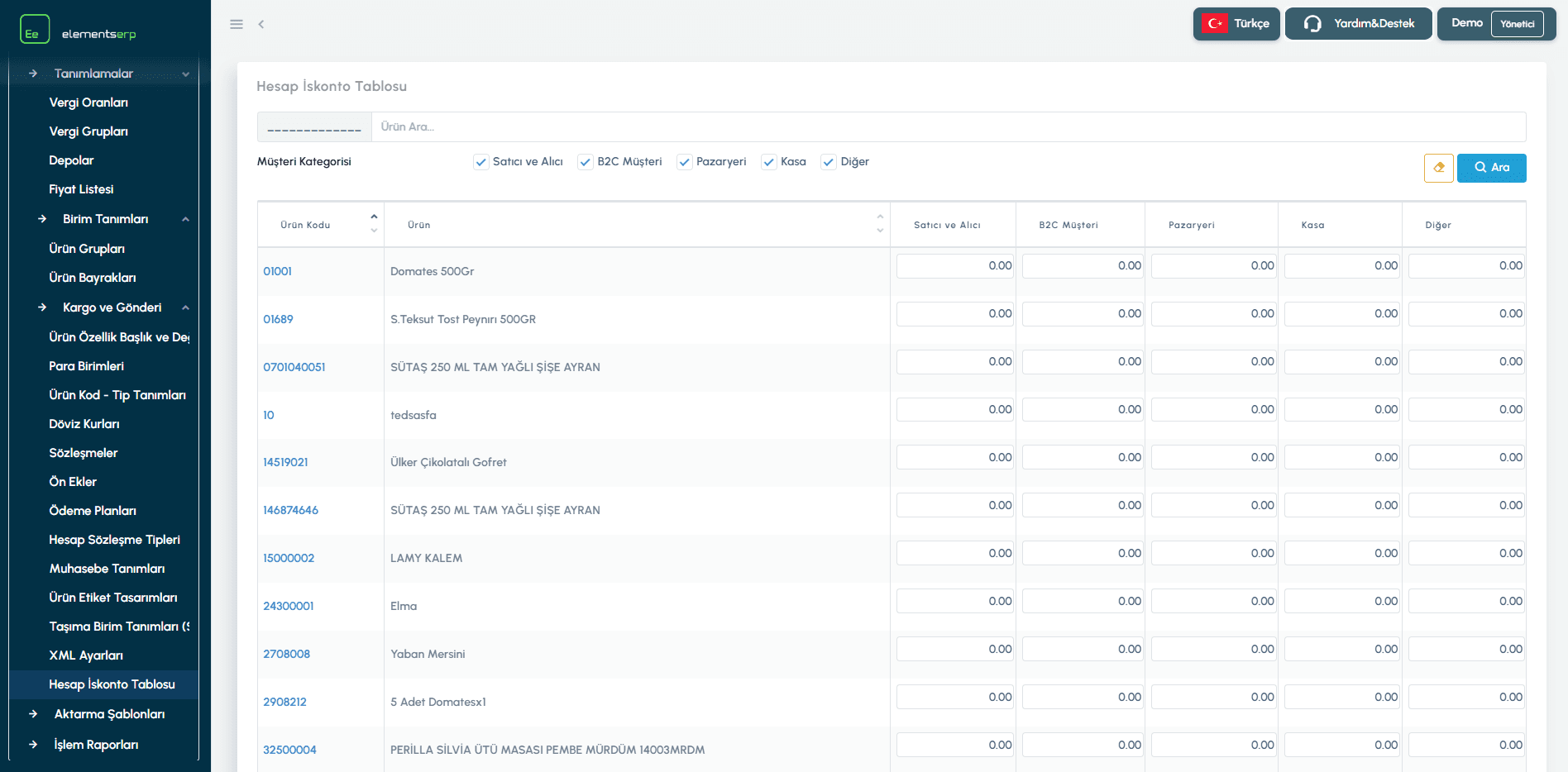The height and width of the screenshot is (772, 1568).
Task: Uncheck the Diğer checkbox
Action: click(x=829, y=162)
